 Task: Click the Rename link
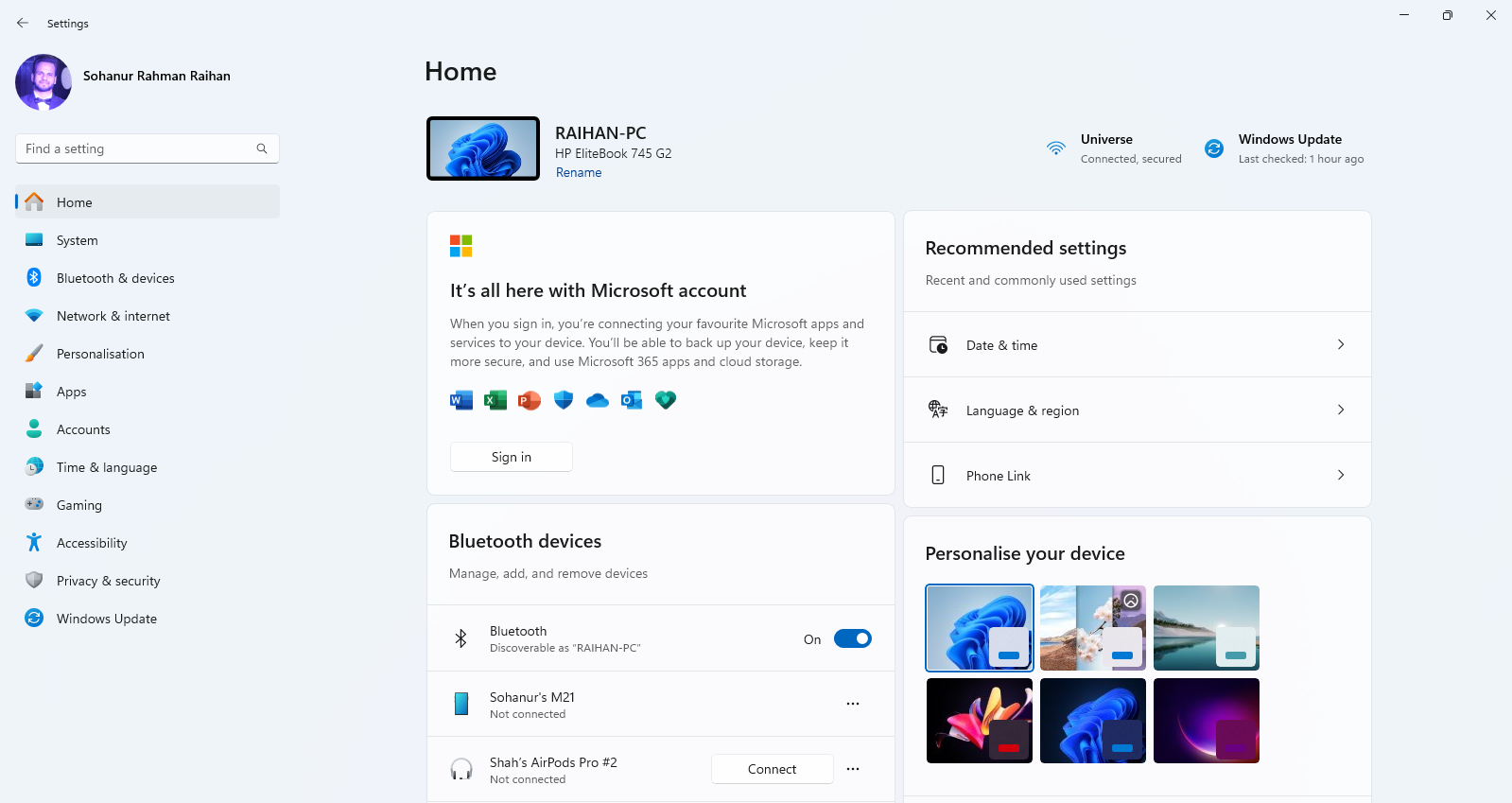pos(579,172)
